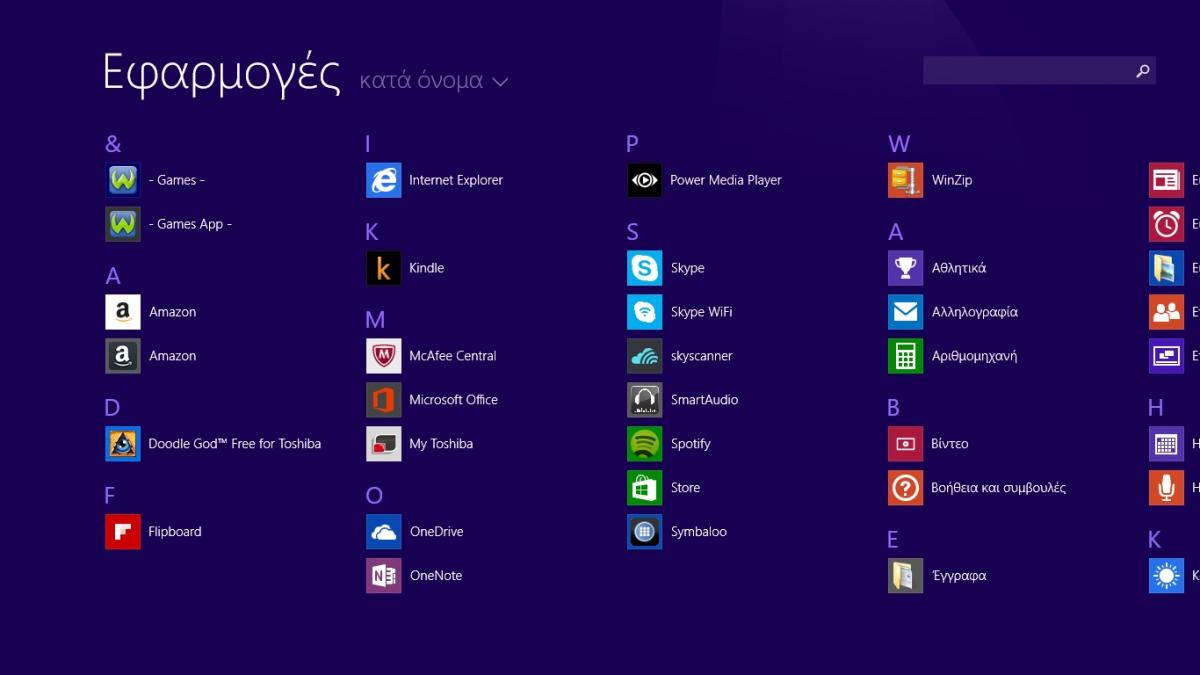Open the orange people contacts icon
Viewport: 1200px width, 675px height.
pos(1167,312)
